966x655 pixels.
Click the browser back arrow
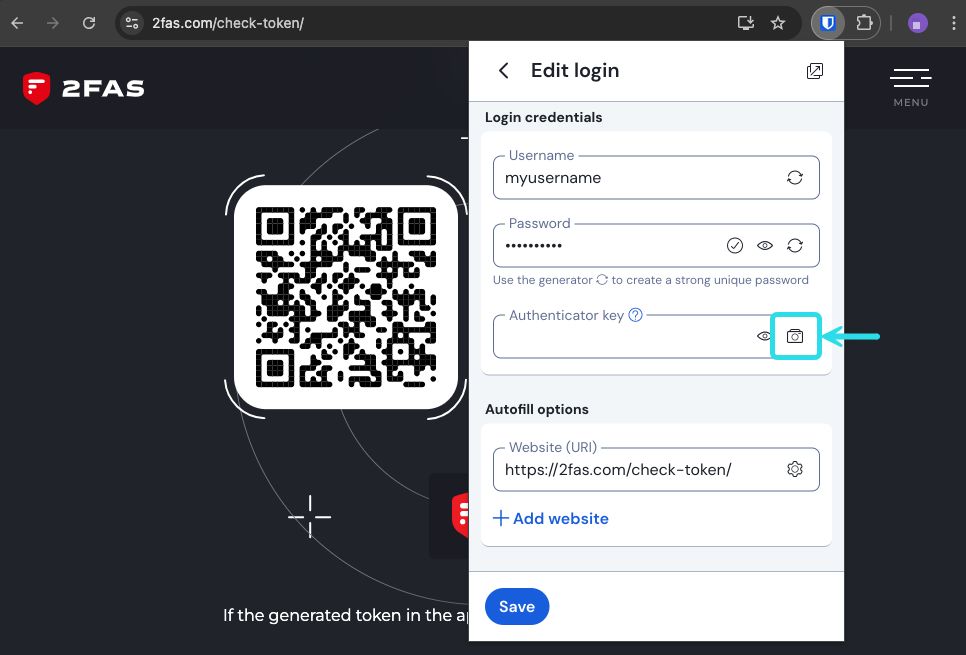pos(17,23)
